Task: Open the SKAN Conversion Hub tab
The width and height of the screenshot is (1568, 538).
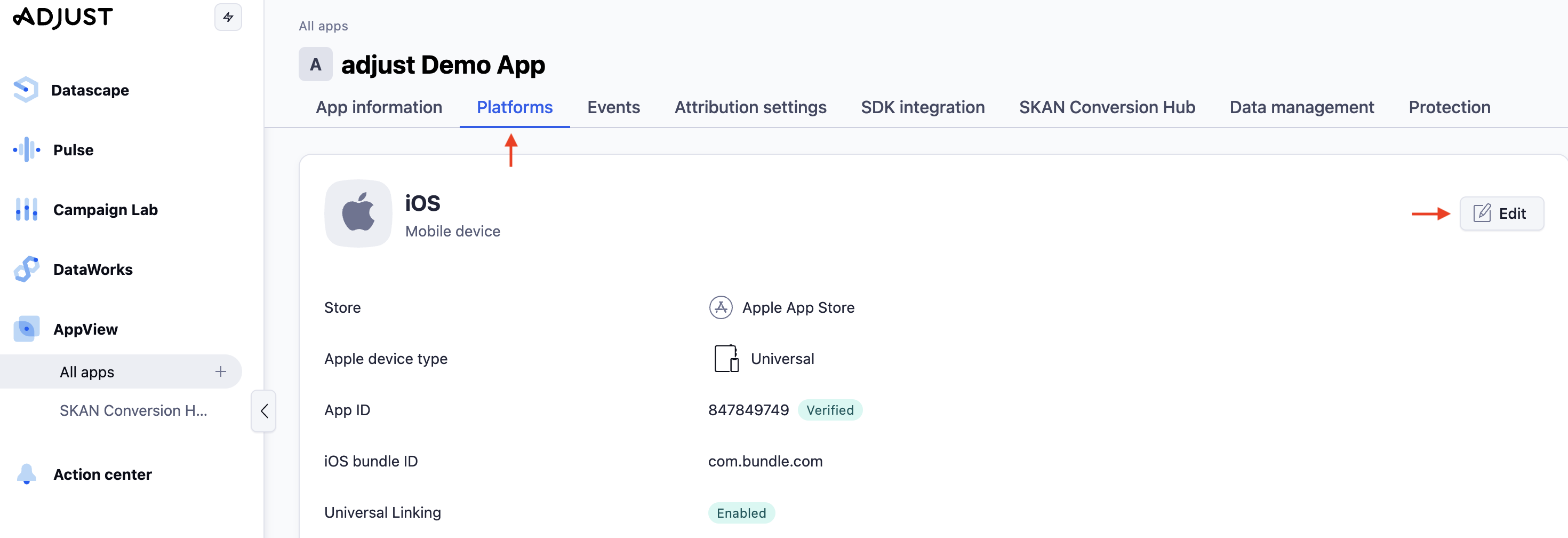Action: point(1107,107)
